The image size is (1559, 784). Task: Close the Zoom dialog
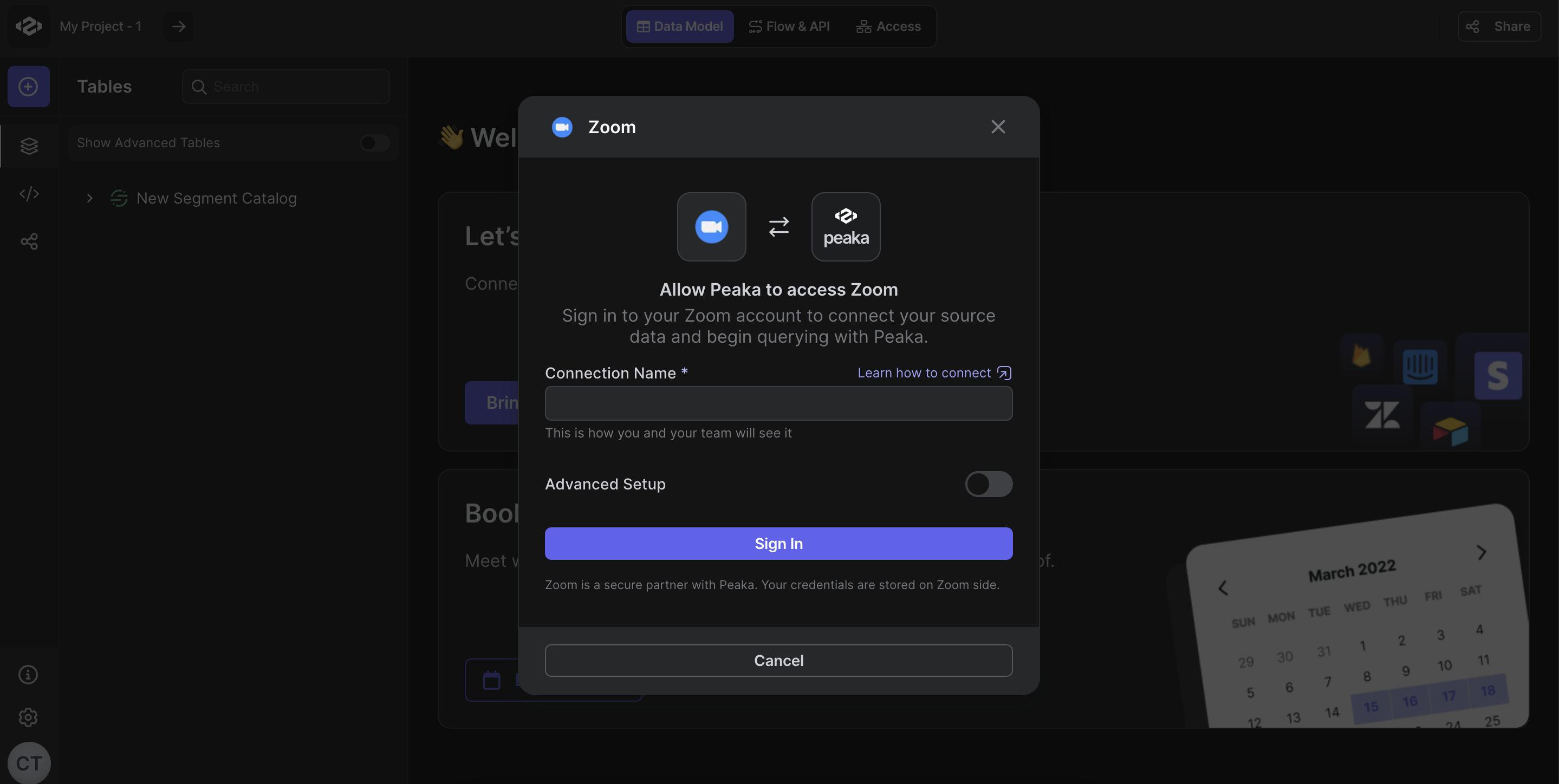[x=998, y=127]
